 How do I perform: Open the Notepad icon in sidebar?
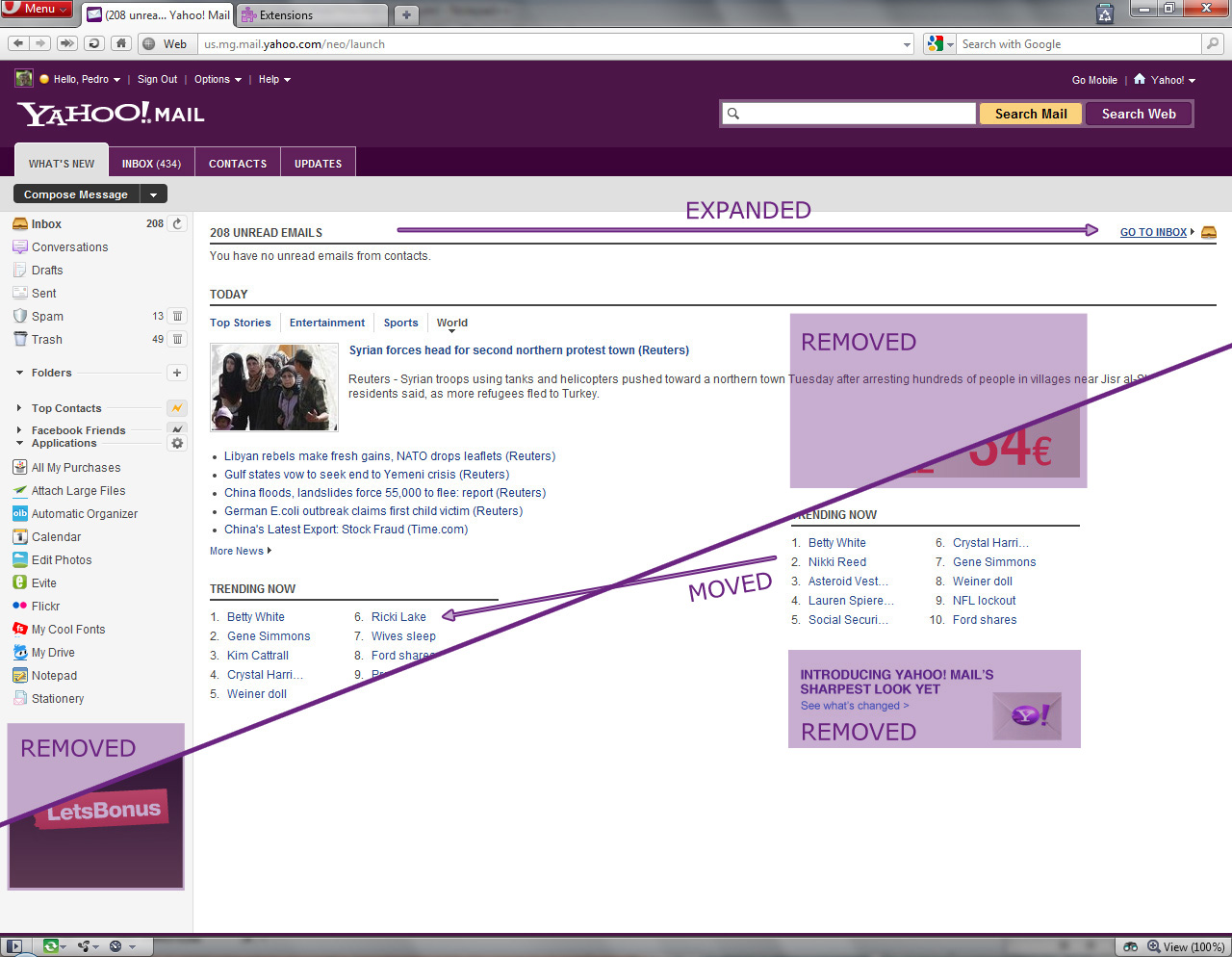[20, 675]
